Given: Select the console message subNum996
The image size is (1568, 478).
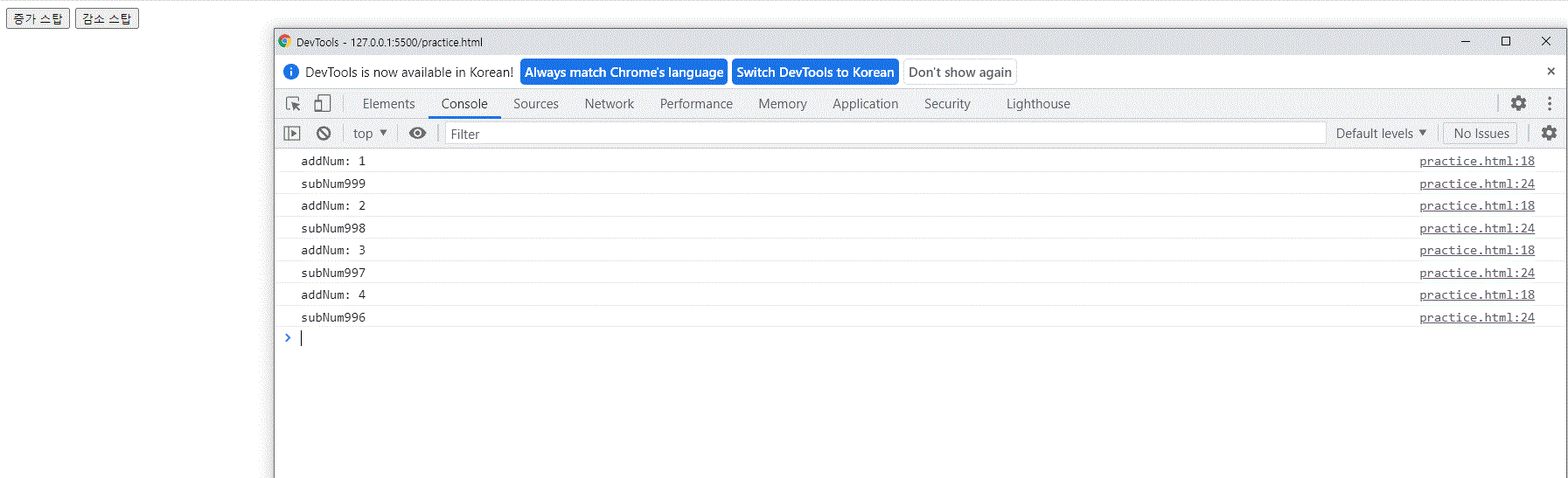Looking at the screenshot, I should click(333, 317).
